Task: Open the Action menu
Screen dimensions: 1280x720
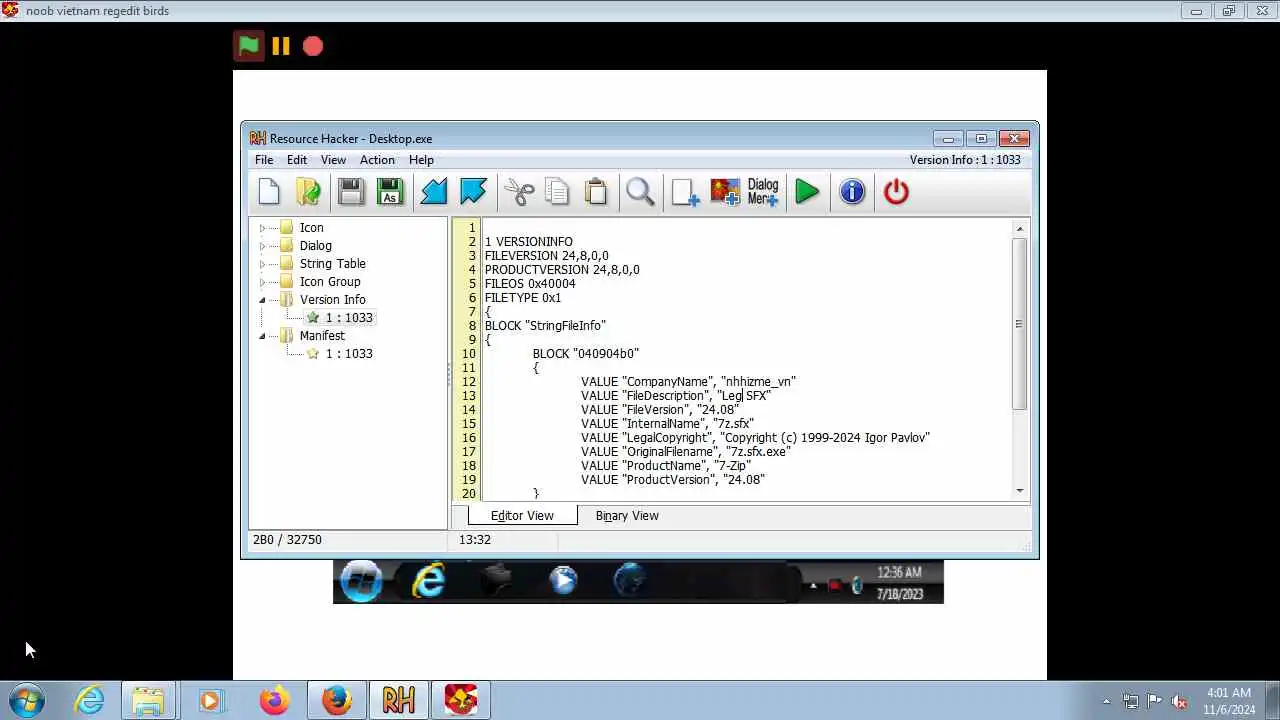Action: click(x=377, y=160)
